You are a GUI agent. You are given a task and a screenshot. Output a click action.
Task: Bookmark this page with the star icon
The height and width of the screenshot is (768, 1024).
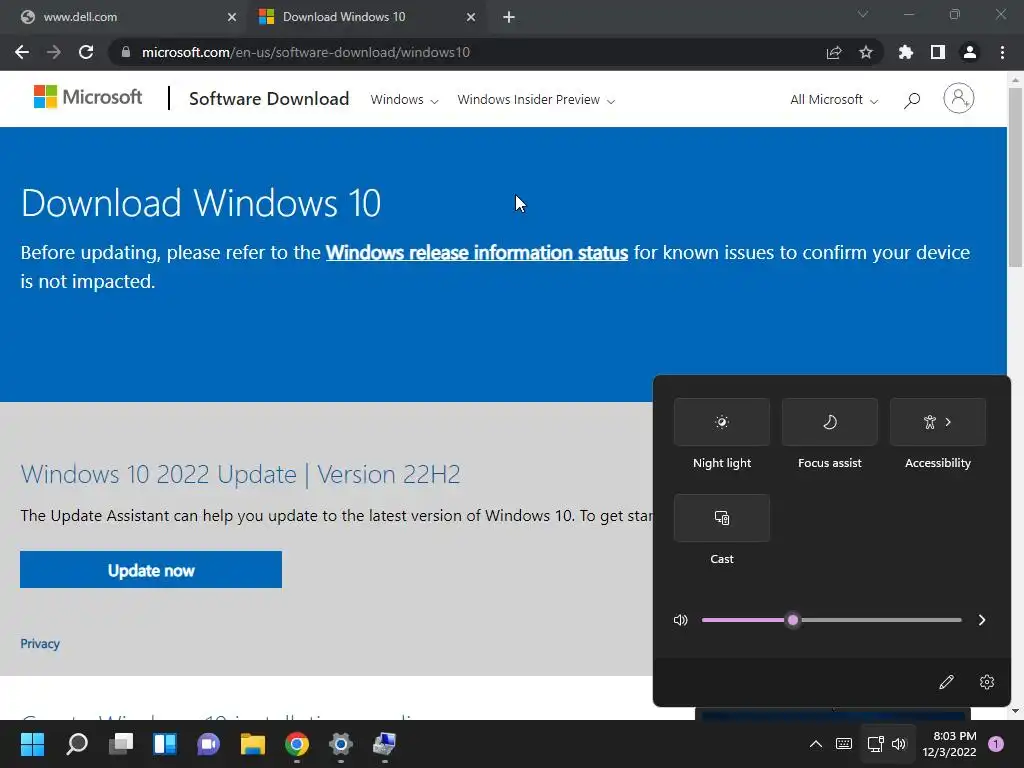click(865, 52)
